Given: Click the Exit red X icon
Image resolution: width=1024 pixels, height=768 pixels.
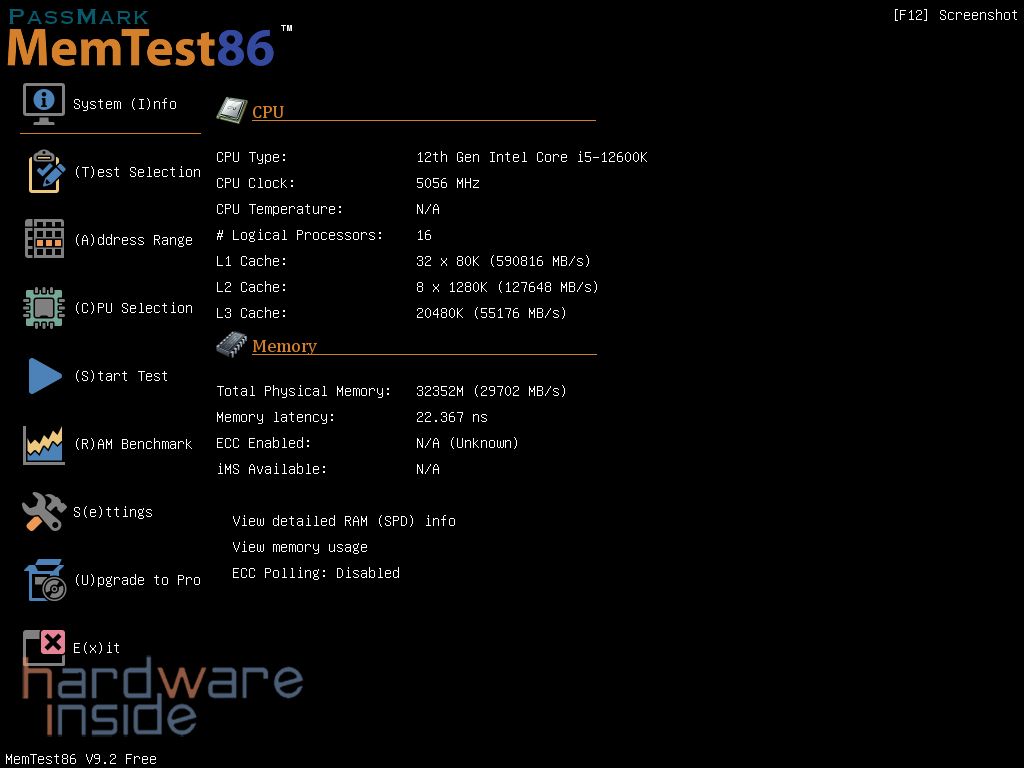Looking at the screenshot, I should pyautogui.click(x=44, y=647).
